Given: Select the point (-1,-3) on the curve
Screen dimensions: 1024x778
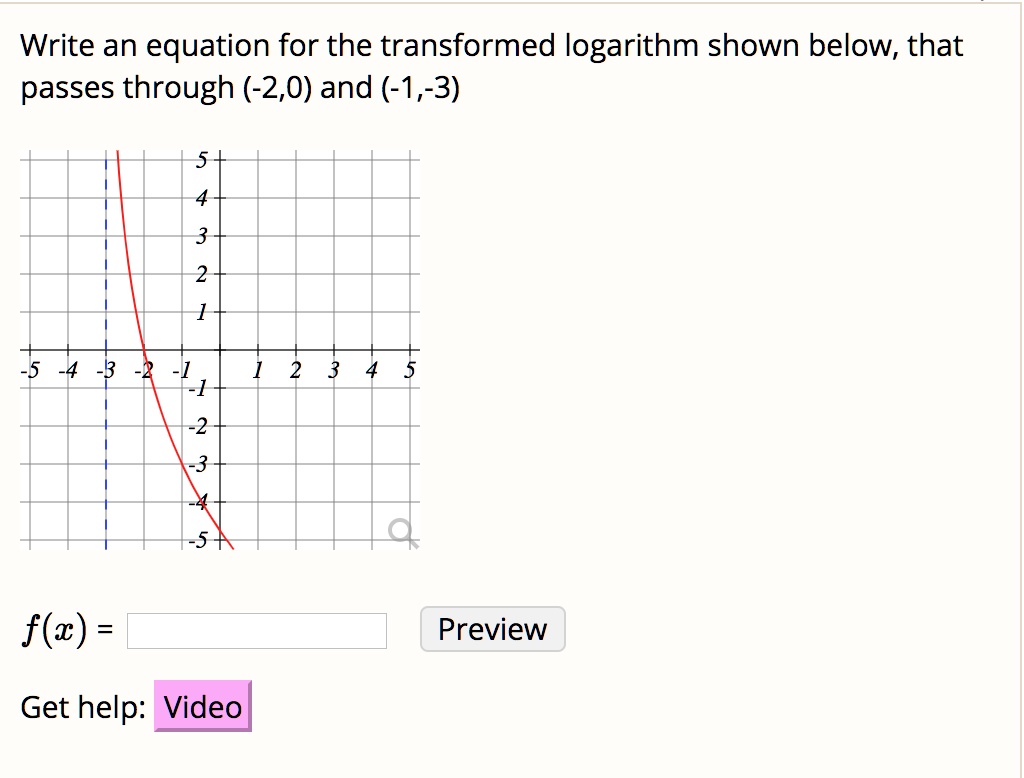Looking at the screenshot, I should coord(180,466).
